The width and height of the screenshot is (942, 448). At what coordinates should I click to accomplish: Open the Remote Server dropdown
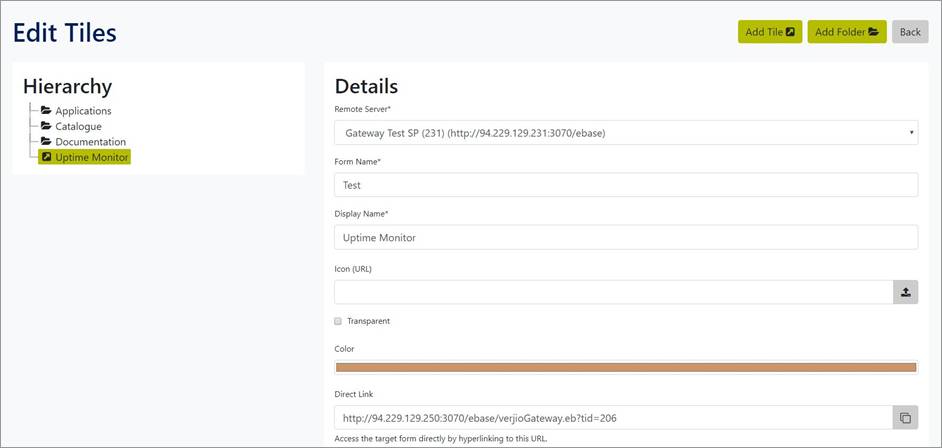pos(625,133)
